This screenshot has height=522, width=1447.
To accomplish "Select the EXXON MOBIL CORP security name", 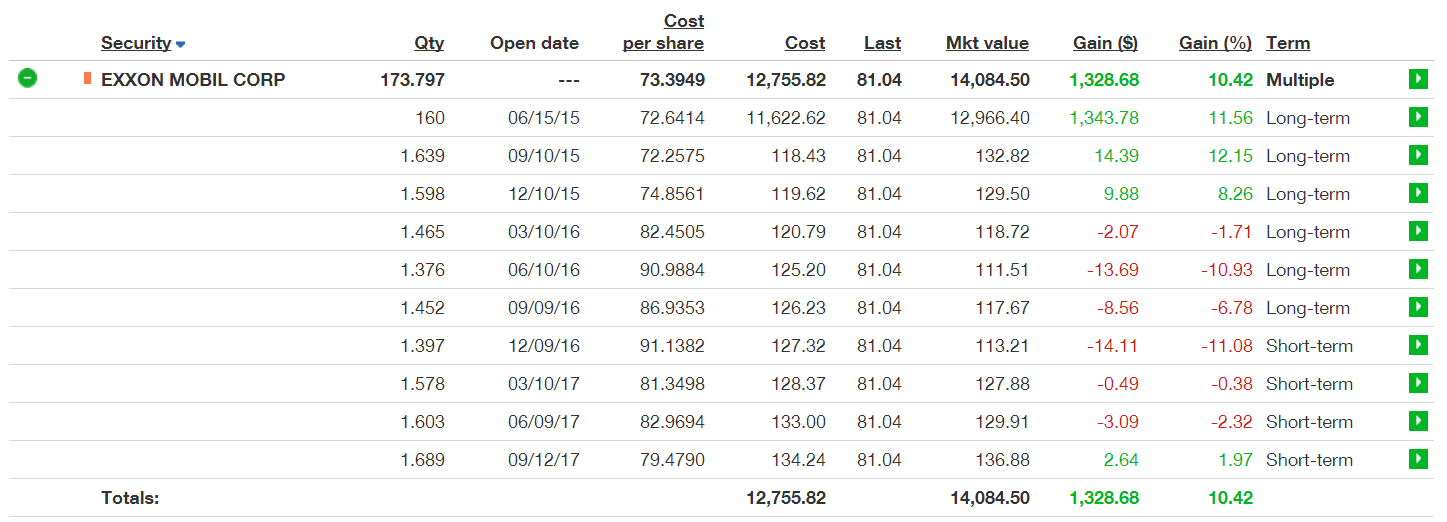I will tap(193, 79).
